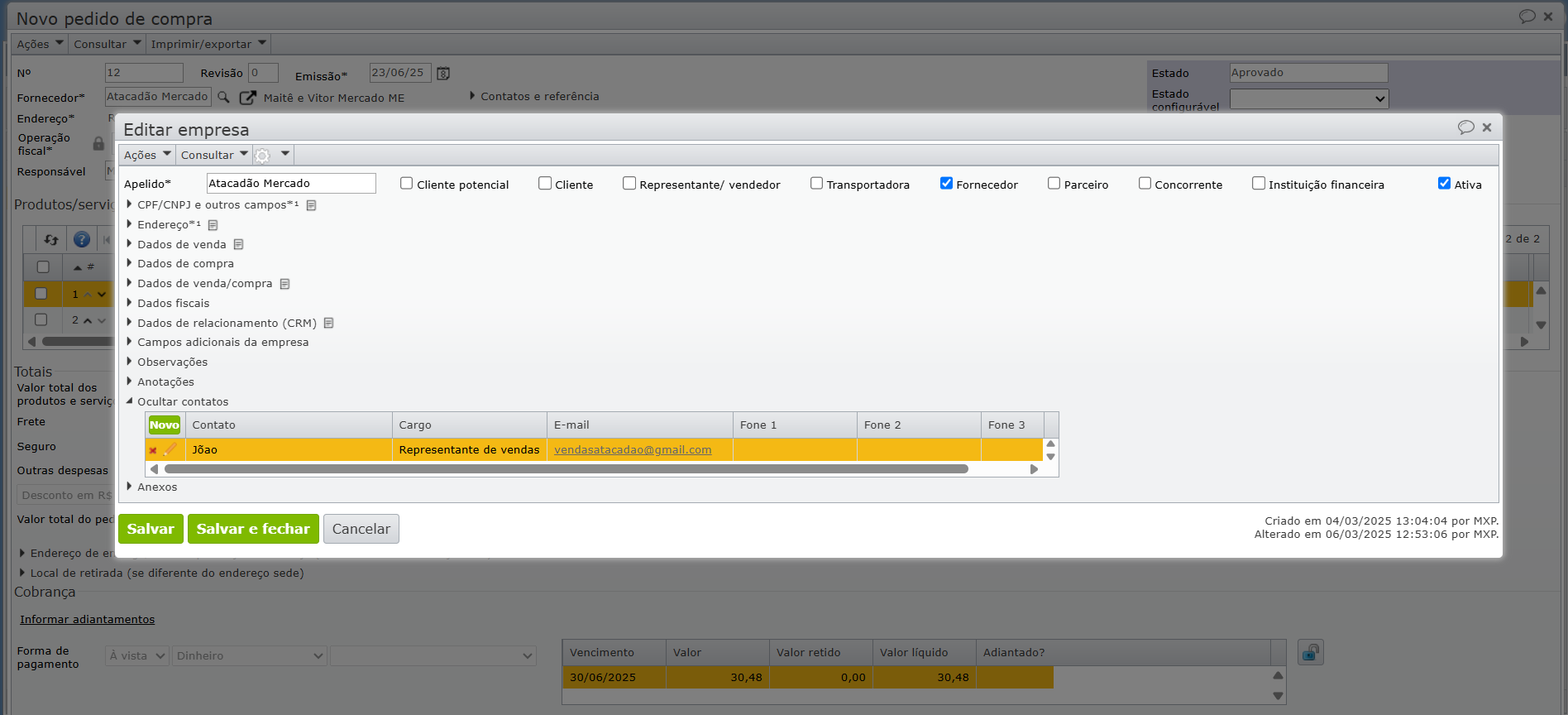The width and height of the screenshot is (1568, 715).
Task: Edit contact Jõao with the pencil icon
Action: 170,449
